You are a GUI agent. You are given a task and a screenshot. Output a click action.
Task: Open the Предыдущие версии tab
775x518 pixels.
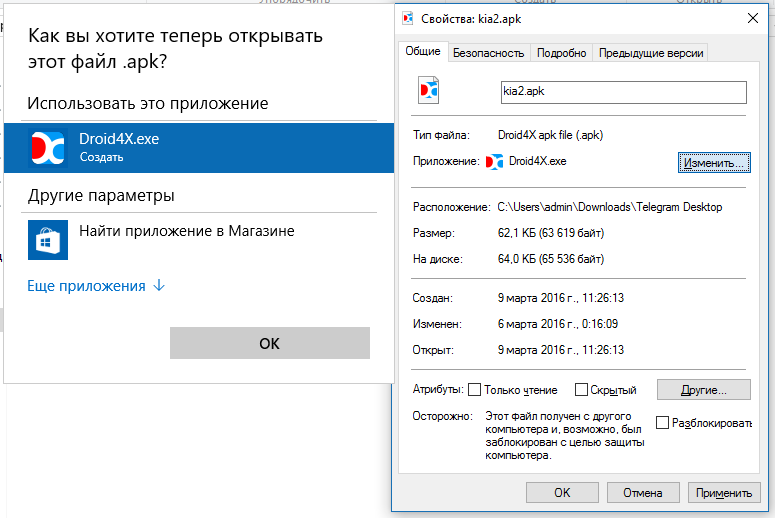pyautogui.click(x=651, y=53)
